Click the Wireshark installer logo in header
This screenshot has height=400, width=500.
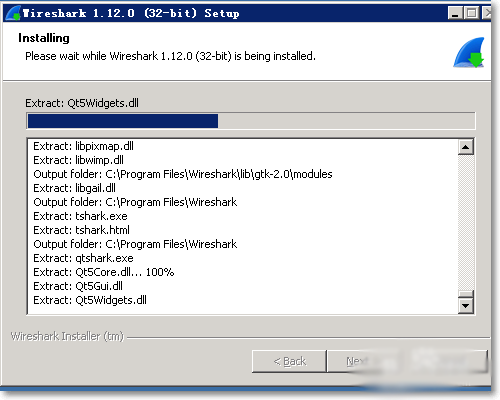pyautogui.click(x=469, y=52)
